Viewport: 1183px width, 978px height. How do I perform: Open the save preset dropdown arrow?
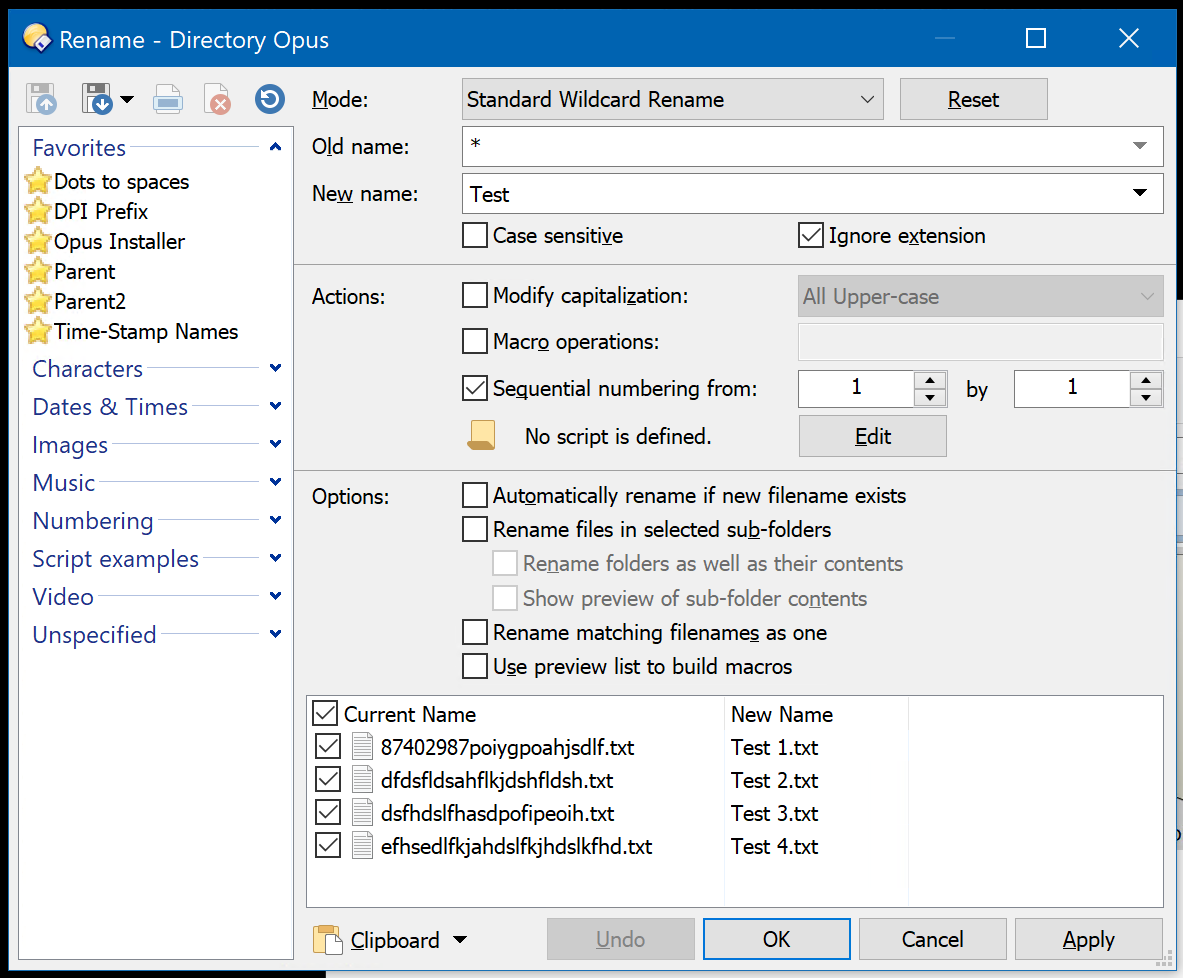coord(127,99)
